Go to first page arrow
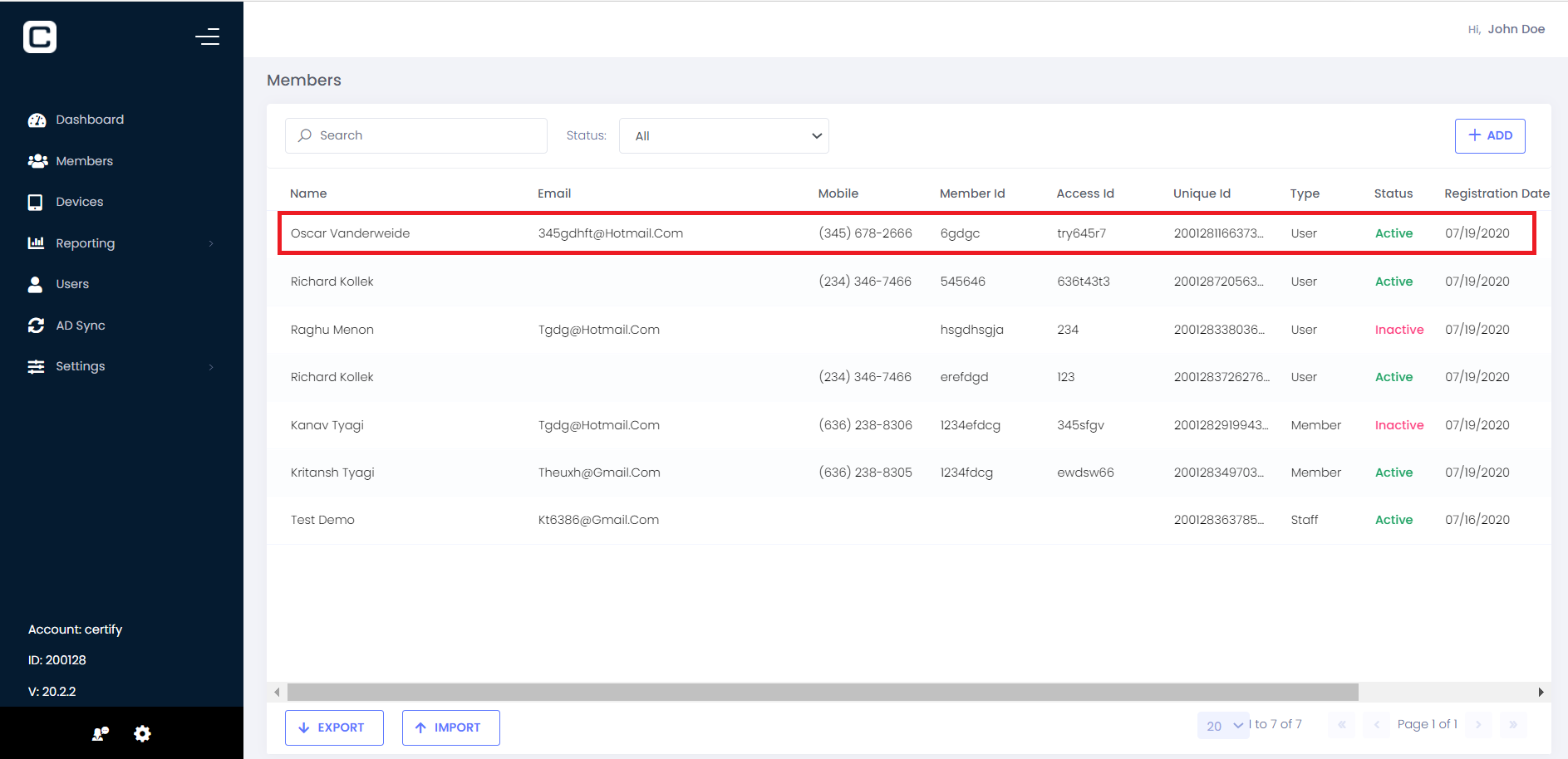Screen dimensions: 1568x759 pyautogui.click(x=1341, y=725)
